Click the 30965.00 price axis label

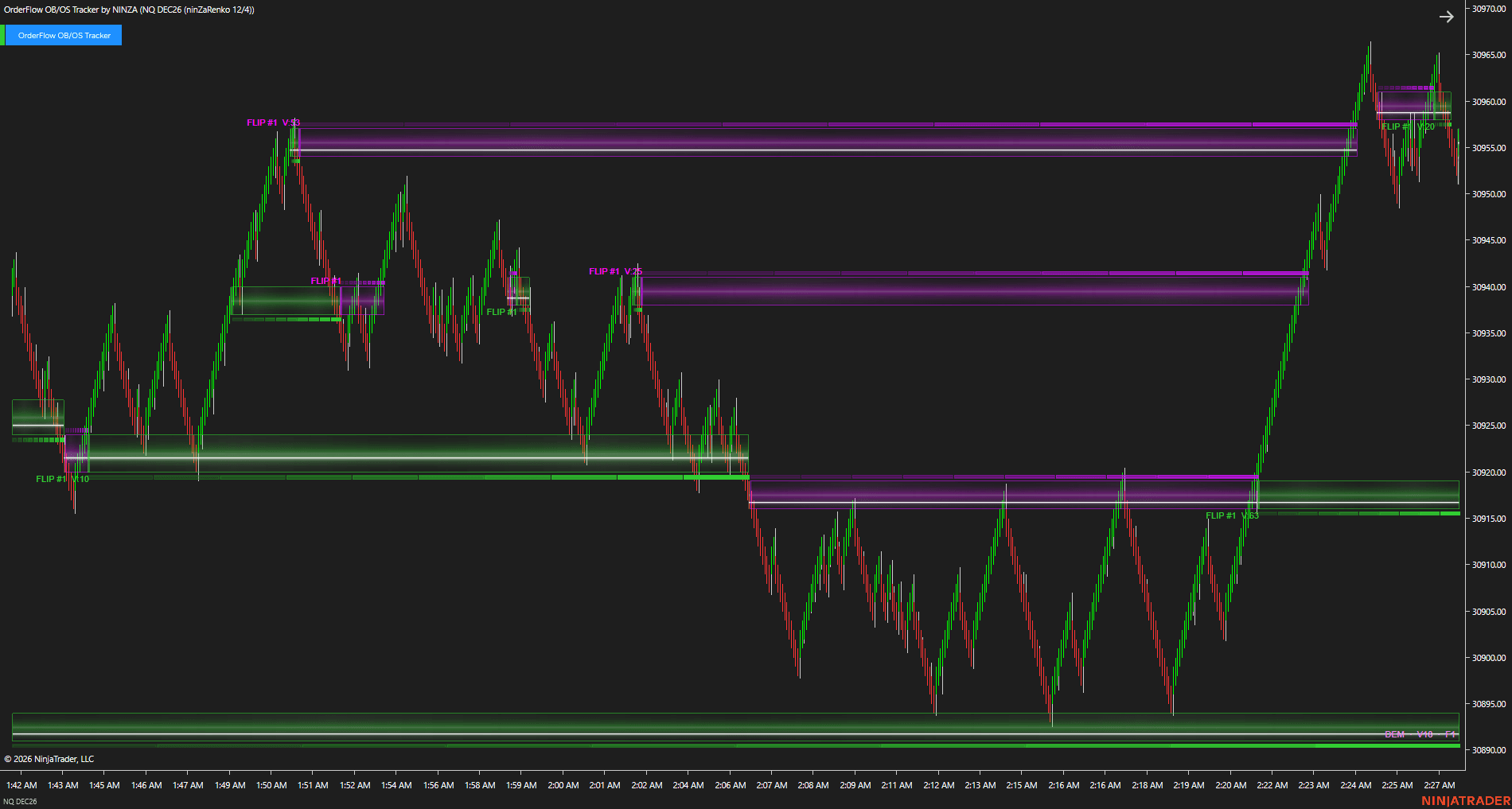1488,55
